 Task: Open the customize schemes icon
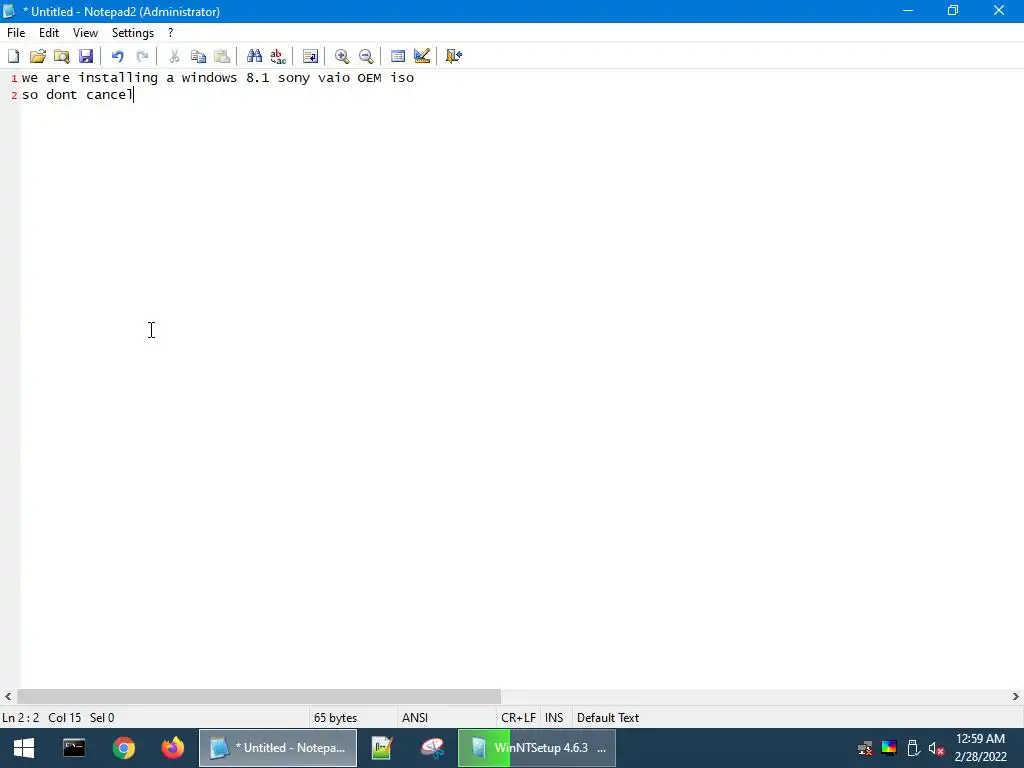tap(422, 56)
